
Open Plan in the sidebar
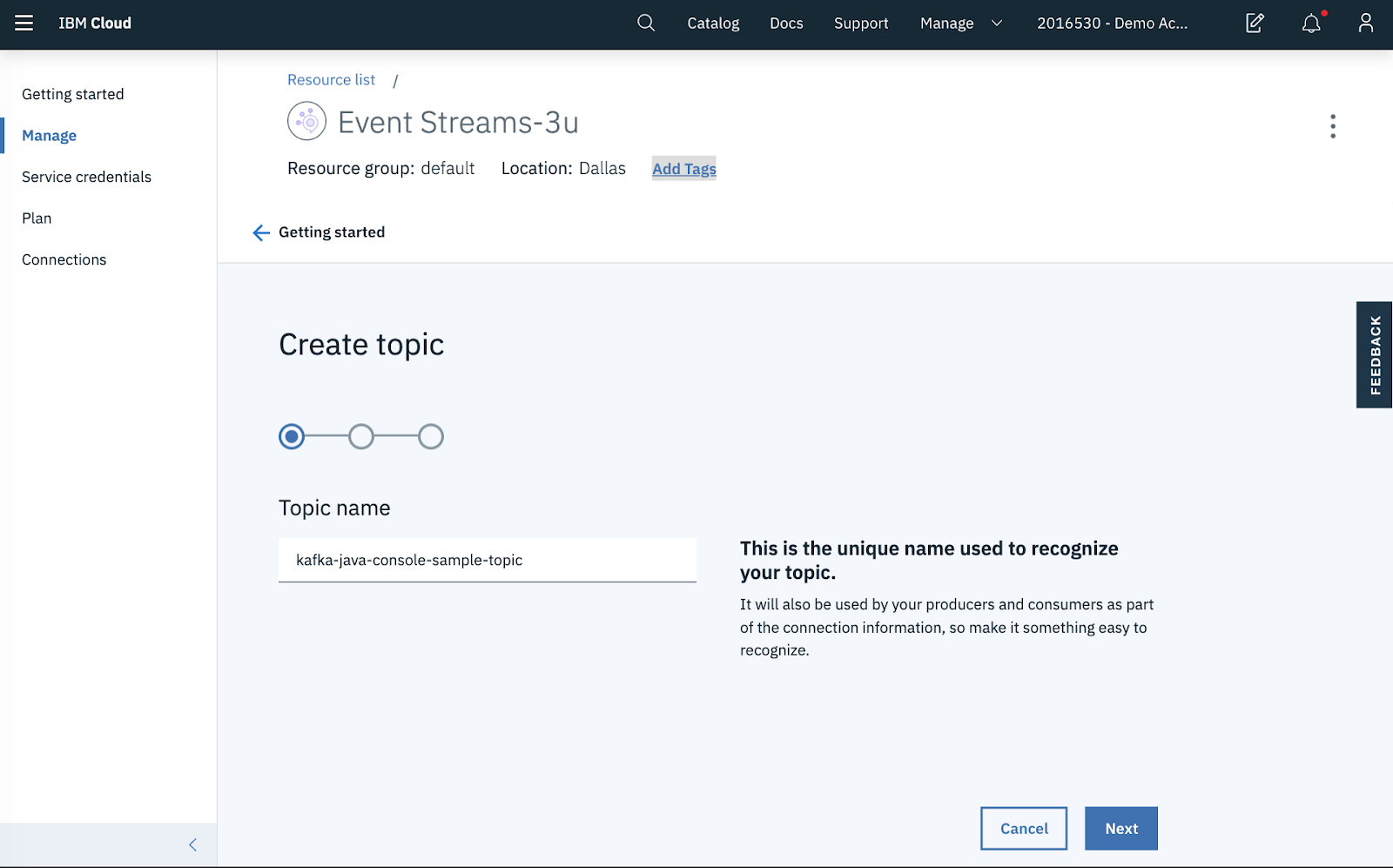pos(37,219)
